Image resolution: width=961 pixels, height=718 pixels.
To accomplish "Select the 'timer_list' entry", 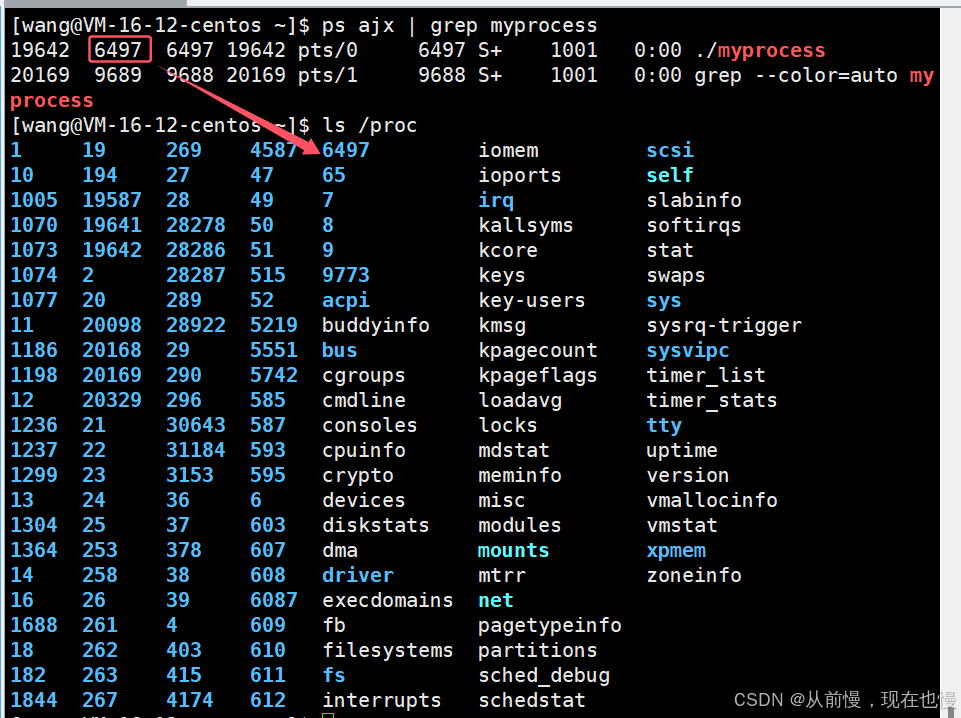I will point(705,376).
